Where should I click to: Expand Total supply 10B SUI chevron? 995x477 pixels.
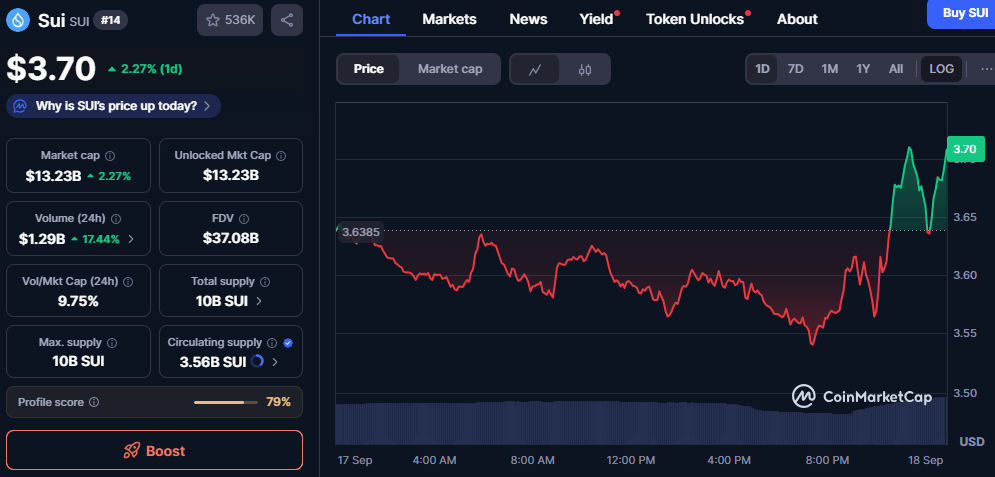click(x=260, y=301)
